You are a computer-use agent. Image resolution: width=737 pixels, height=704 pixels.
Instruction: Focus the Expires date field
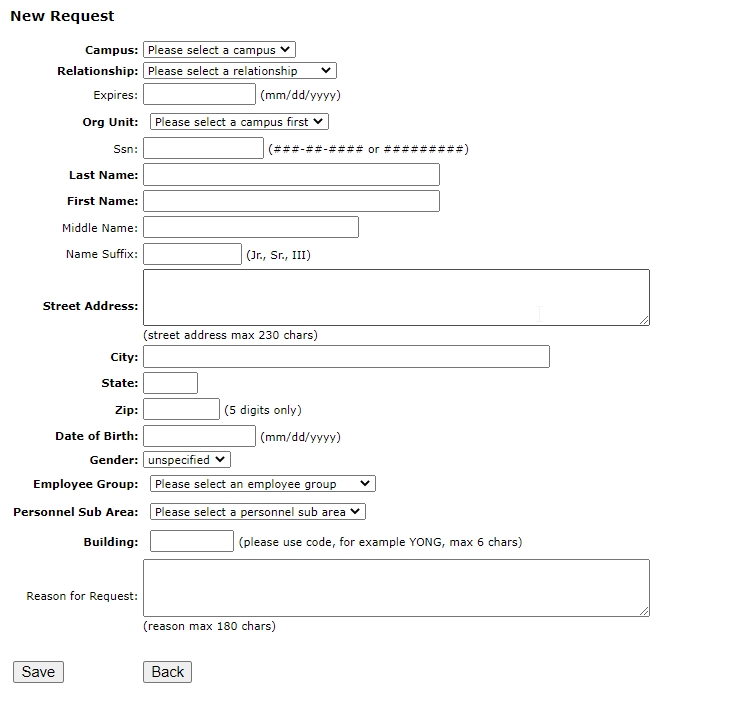pyautogui.click(x=200, y=95)
